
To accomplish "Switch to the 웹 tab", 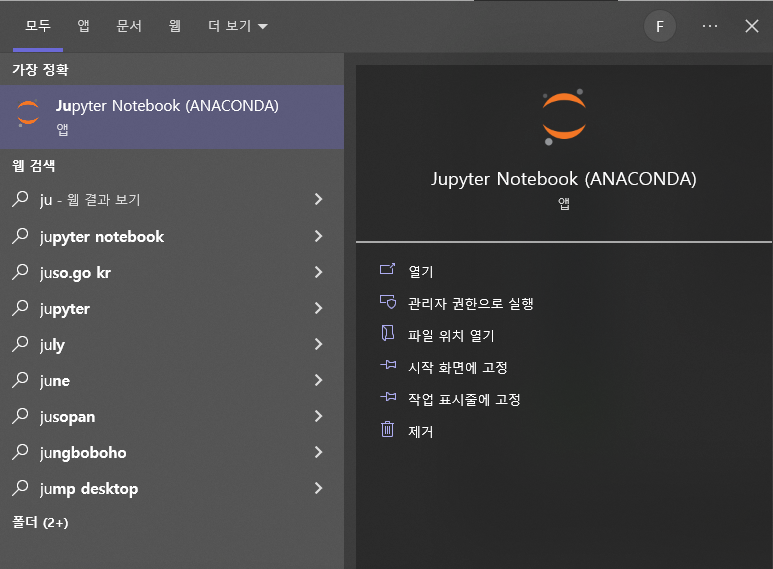I will click(175, 26).
